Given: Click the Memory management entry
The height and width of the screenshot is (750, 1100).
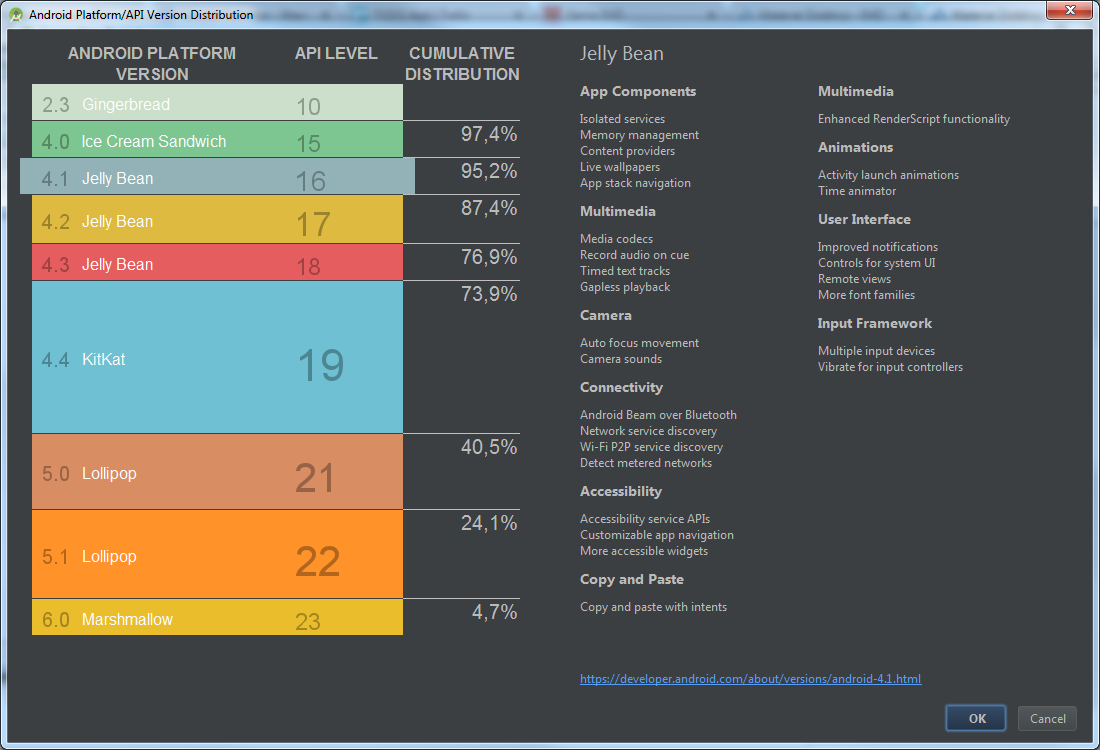Looking at the screenshot, I should (639, 135).
